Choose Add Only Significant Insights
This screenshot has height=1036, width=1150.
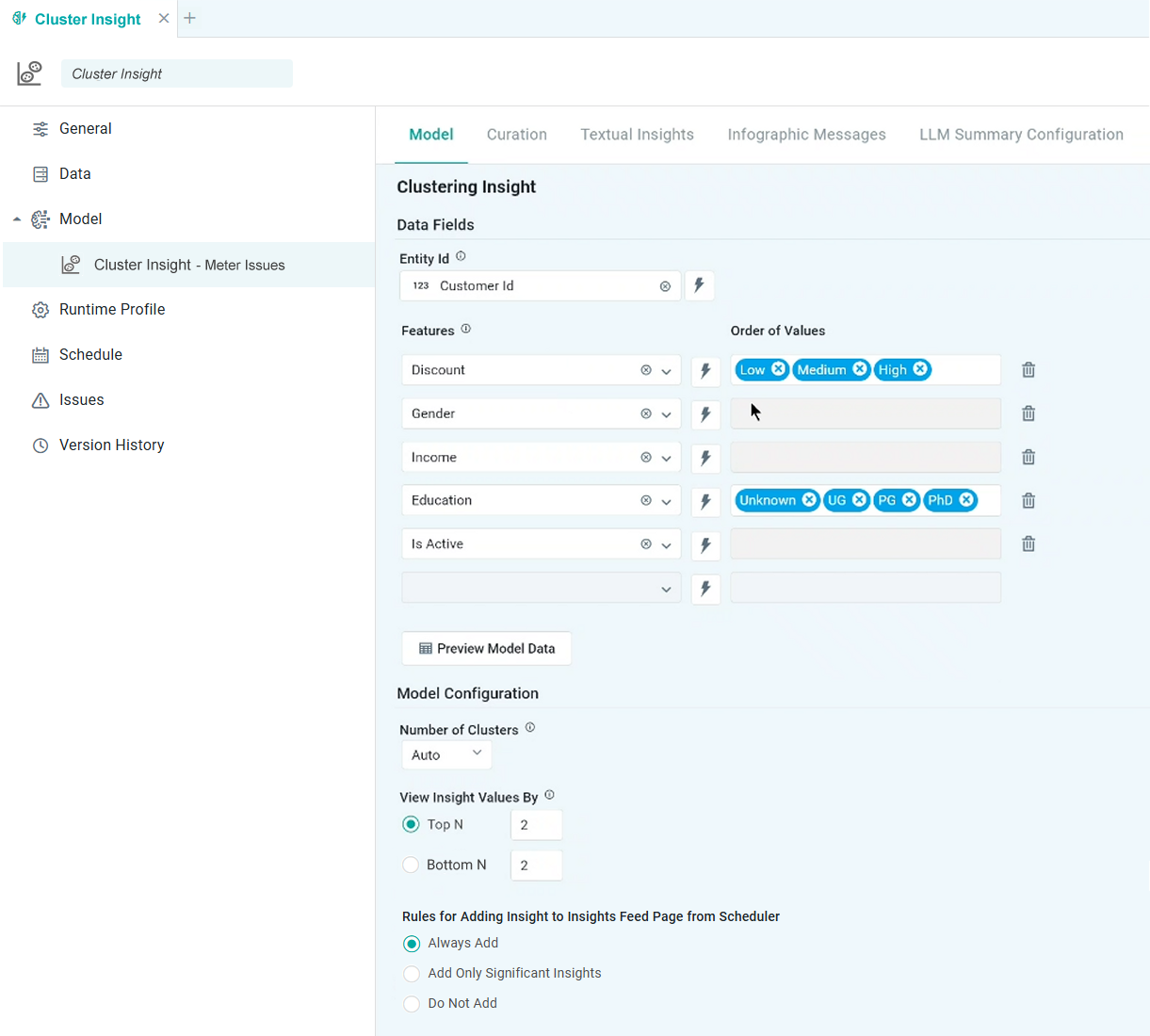click(412, 974)
